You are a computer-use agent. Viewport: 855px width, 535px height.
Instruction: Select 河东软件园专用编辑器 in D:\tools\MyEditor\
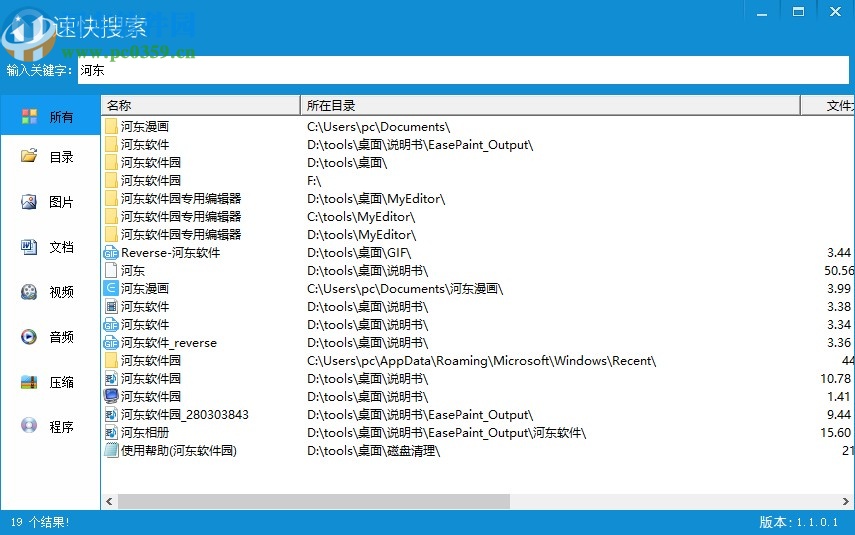click(x=181, y=235)
